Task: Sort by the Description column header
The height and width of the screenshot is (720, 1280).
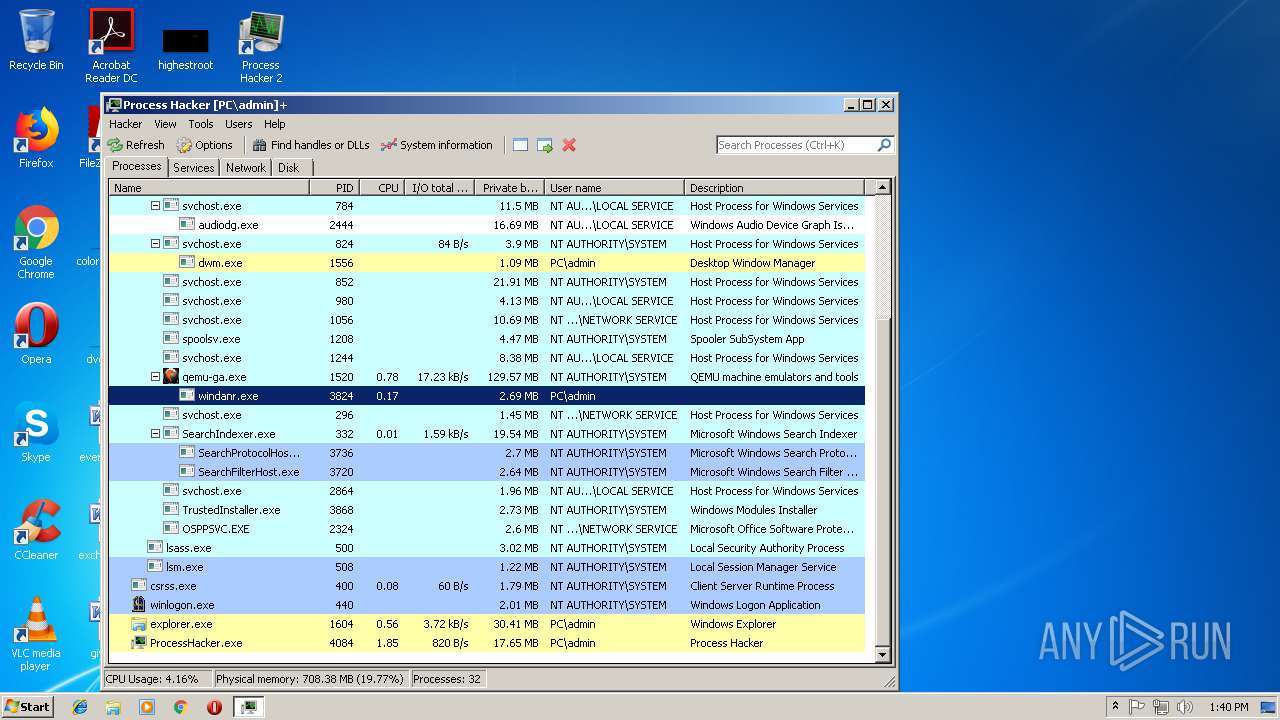Action: coord(775,187)
